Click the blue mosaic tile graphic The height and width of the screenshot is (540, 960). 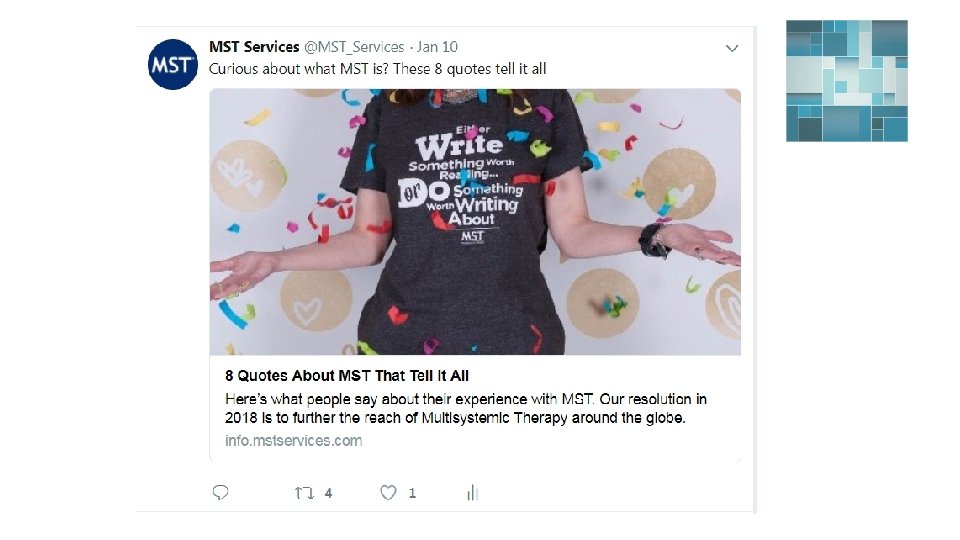pos(846,80)
